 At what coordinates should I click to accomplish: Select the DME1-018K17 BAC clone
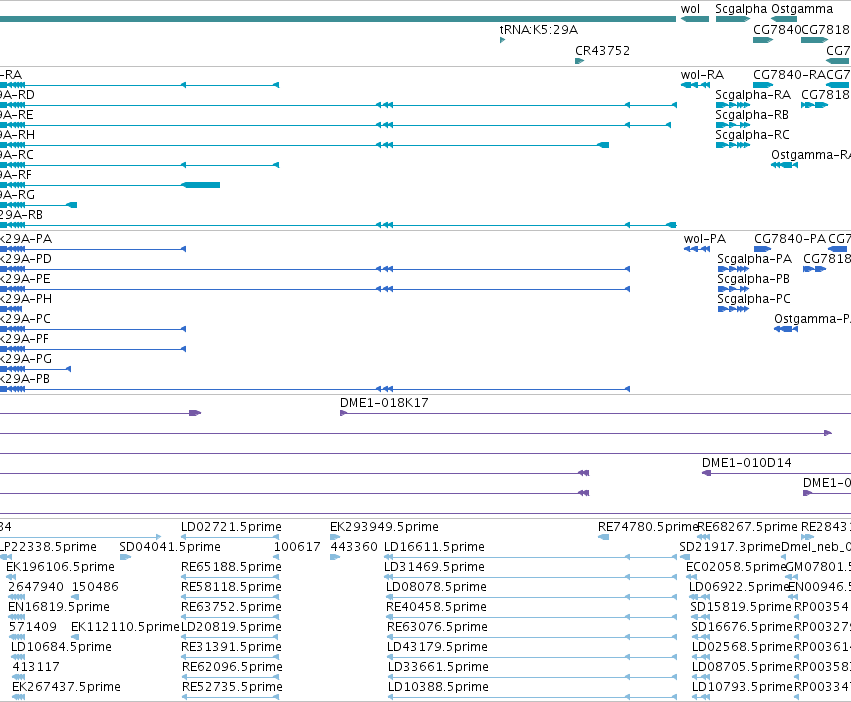(595, 413)
